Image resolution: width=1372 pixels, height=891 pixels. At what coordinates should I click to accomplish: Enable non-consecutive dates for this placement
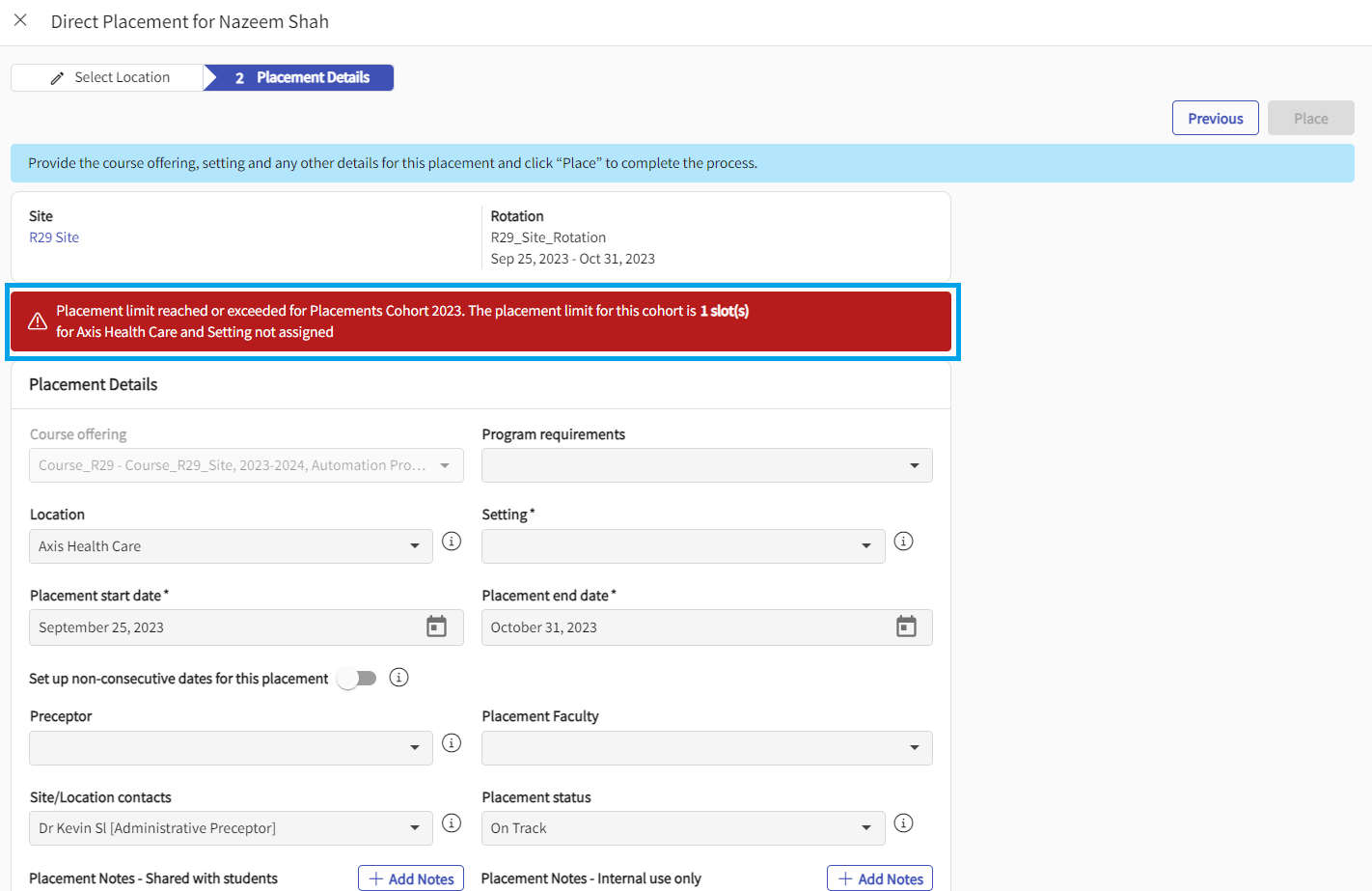point(357,679)
